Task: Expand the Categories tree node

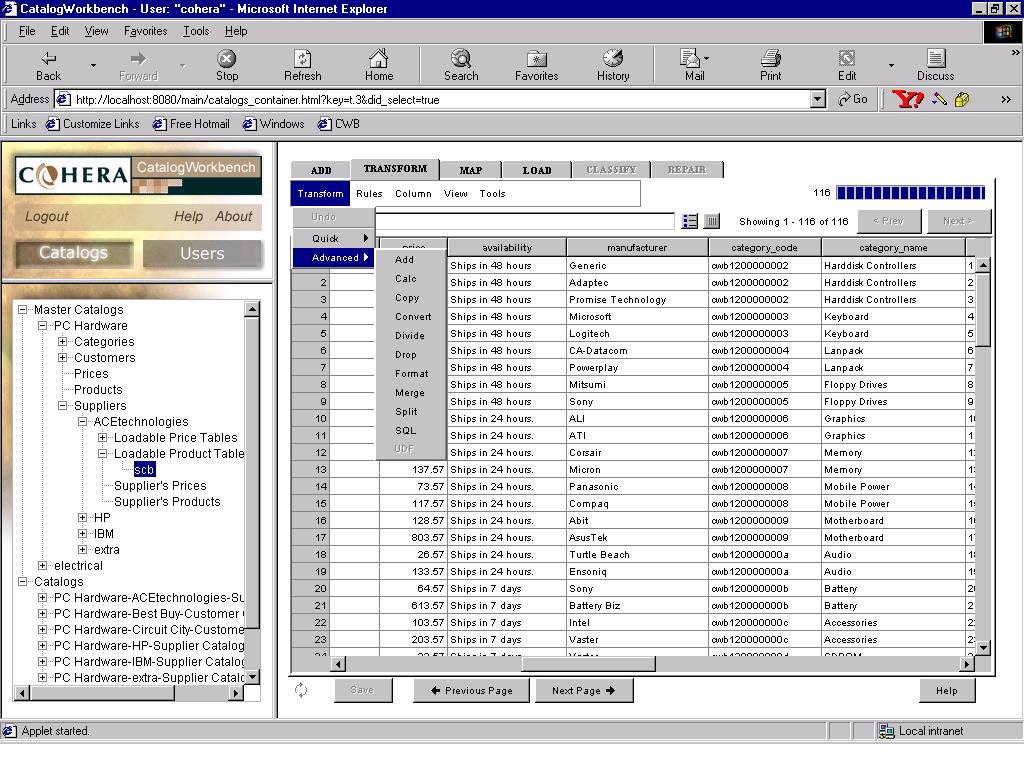Action: tap(63, 342)
